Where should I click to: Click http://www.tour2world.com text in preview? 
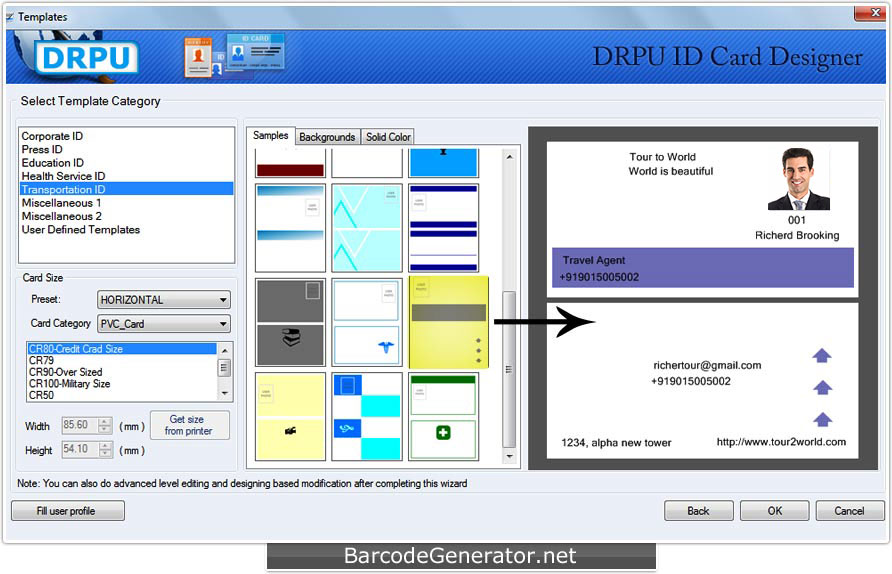[781, 442]
